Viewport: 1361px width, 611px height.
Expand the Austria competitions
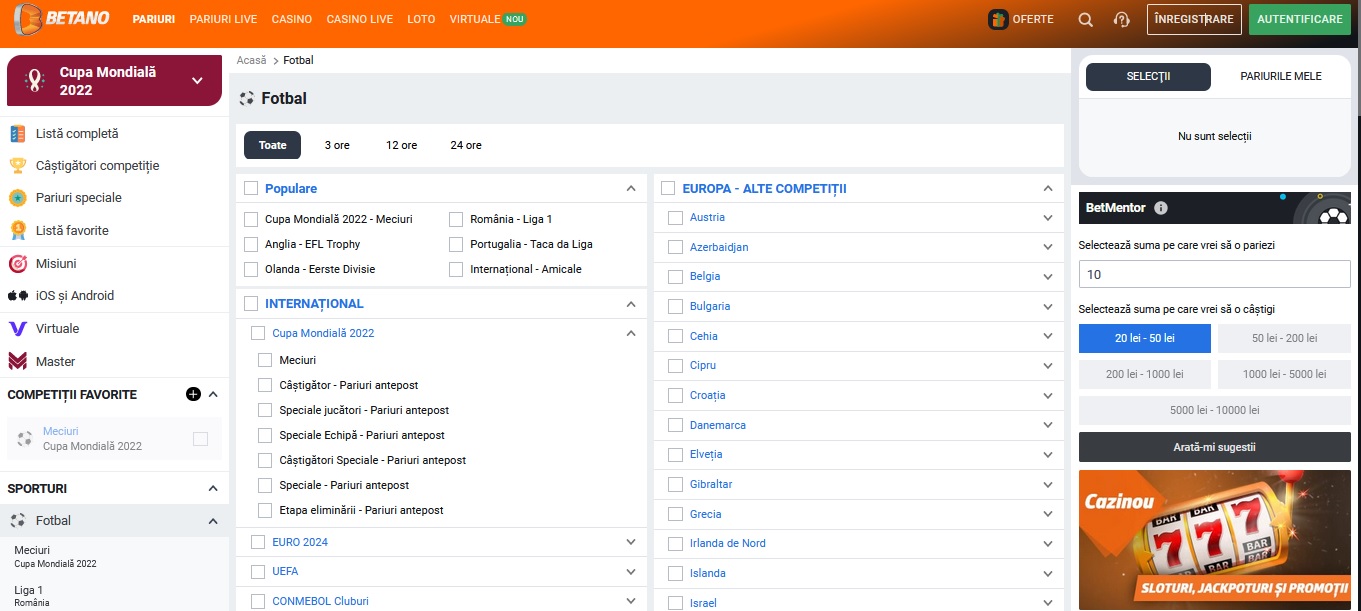point(1048,218)
